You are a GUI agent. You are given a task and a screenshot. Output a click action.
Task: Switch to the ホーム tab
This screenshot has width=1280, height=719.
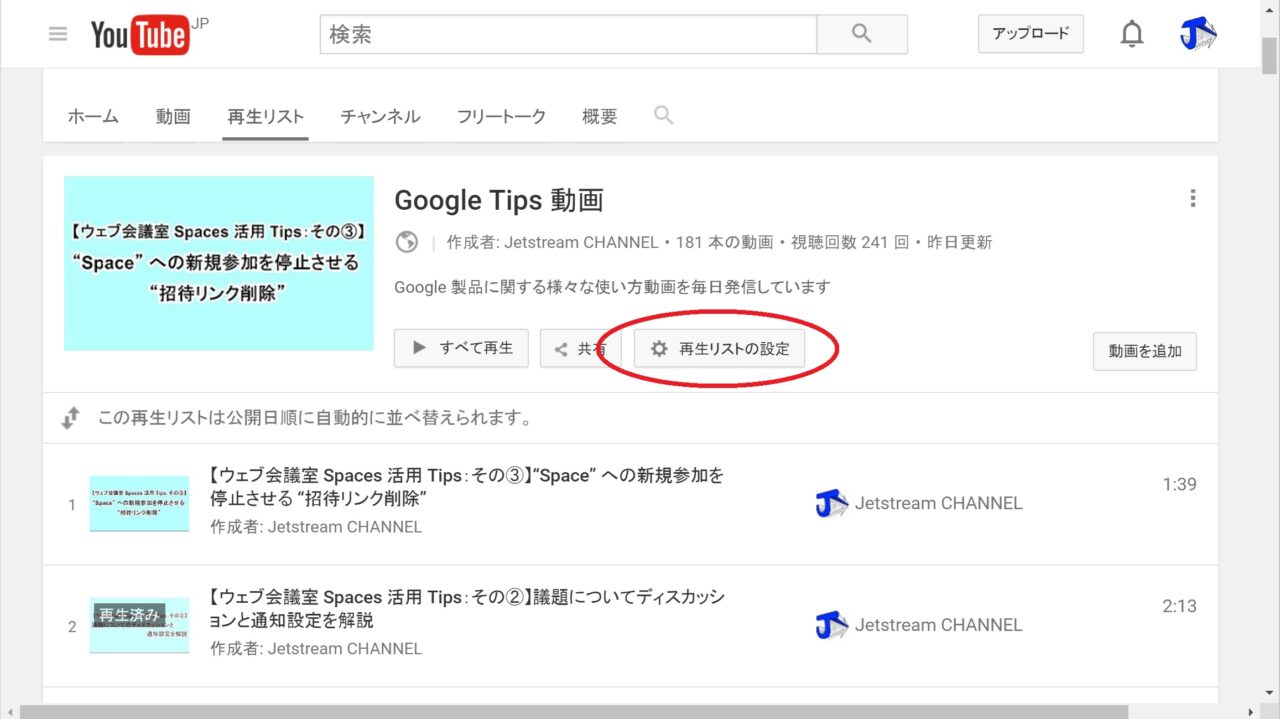[x=93, y=116]
